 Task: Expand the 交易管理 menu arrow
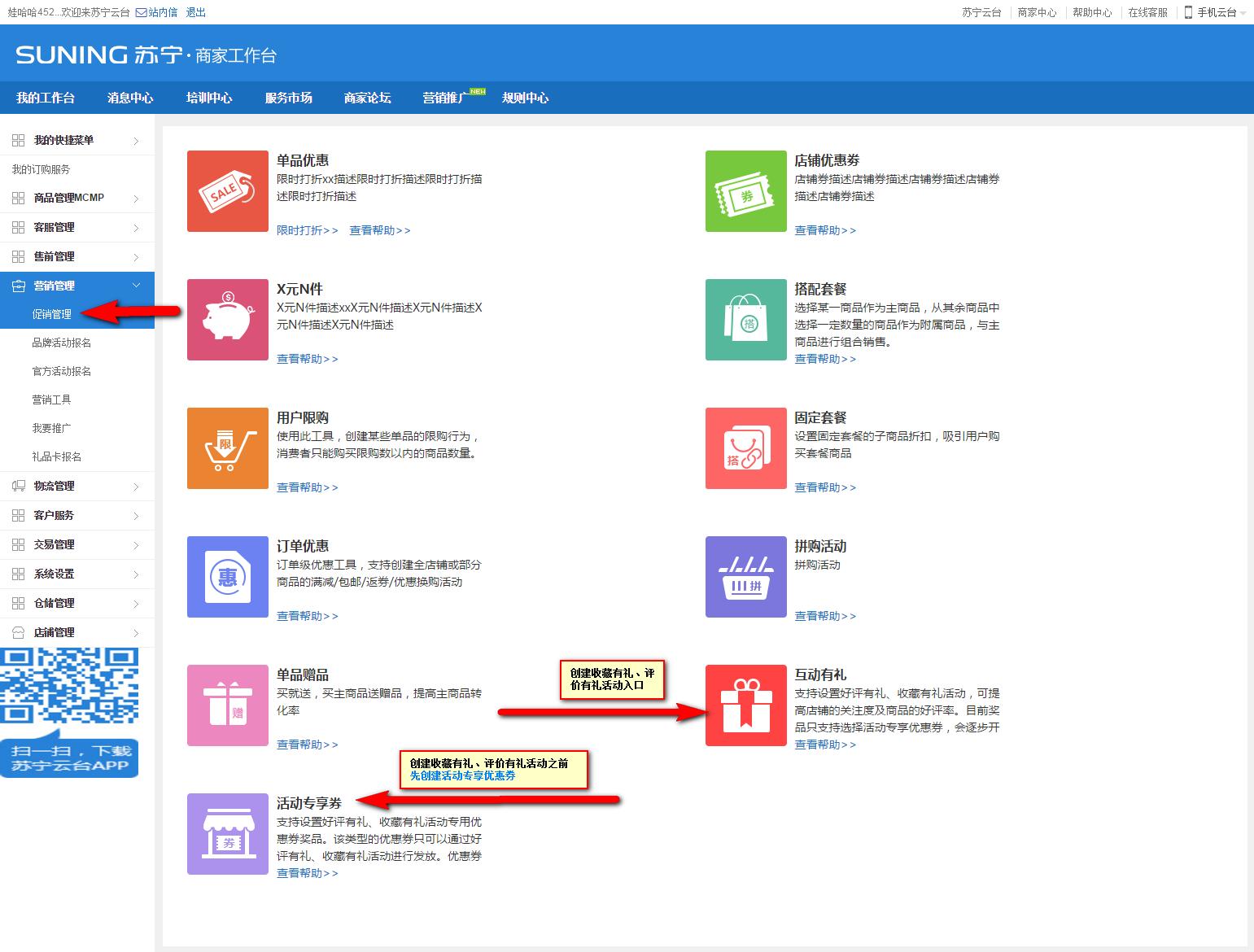(x=136, y=545)
